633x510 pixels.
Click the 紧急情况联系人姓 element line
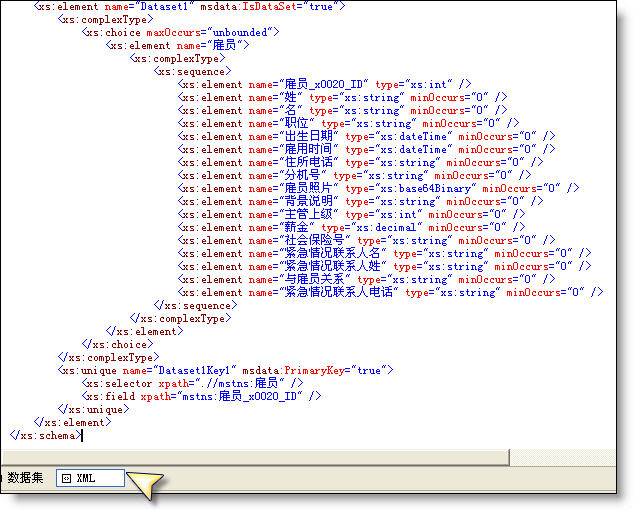click(385, 266)
